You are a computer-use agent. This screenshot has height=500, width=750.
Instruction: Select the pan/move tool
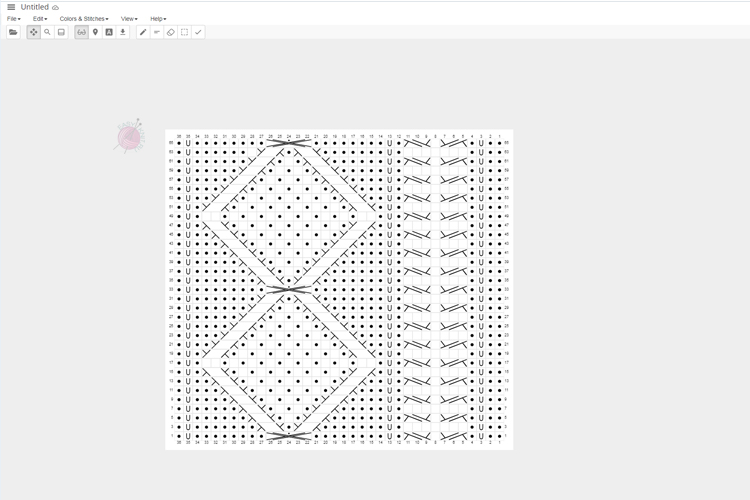click(x=34, y=32)
